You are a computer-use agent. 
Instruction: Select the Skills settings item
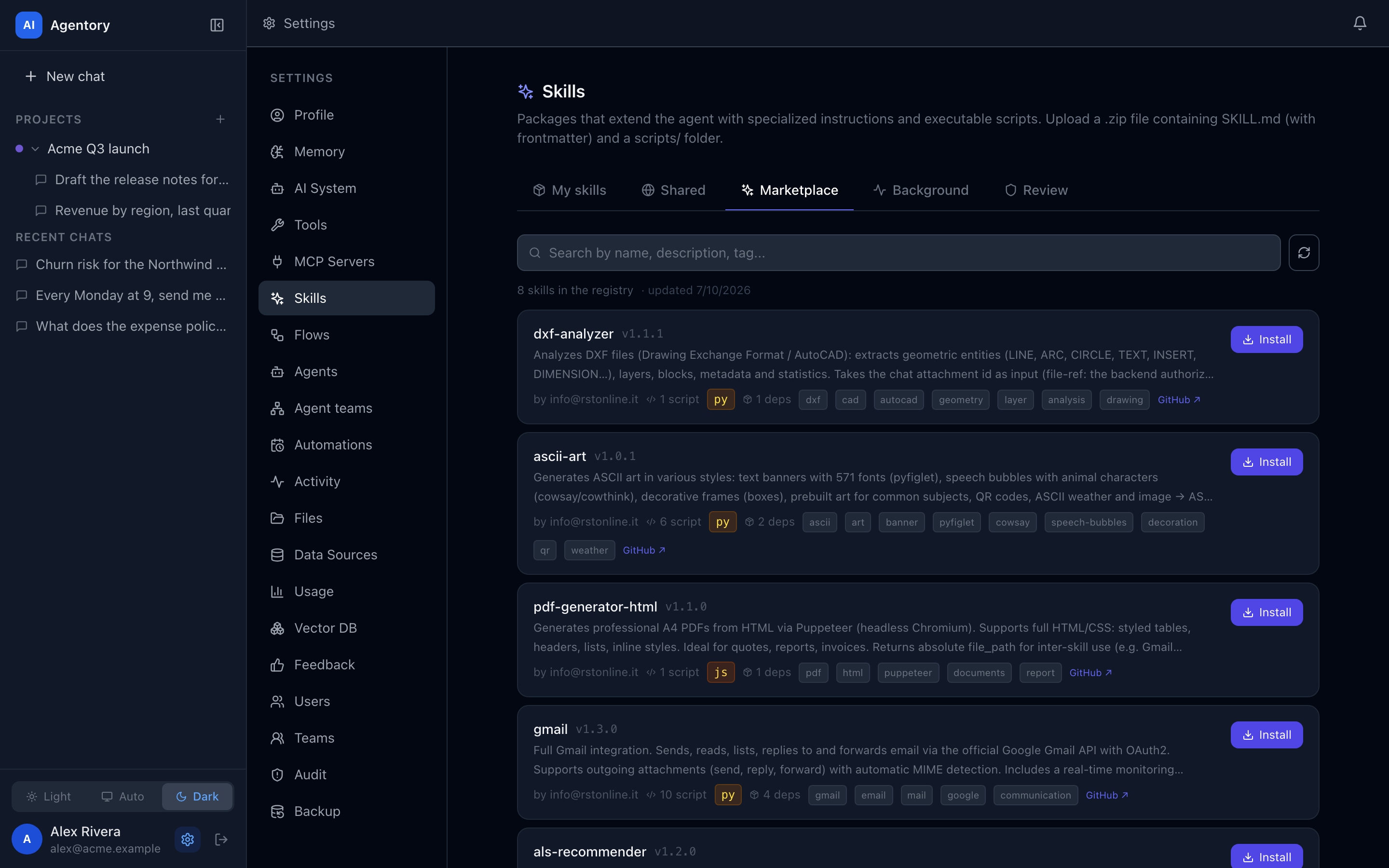(347, 298)
